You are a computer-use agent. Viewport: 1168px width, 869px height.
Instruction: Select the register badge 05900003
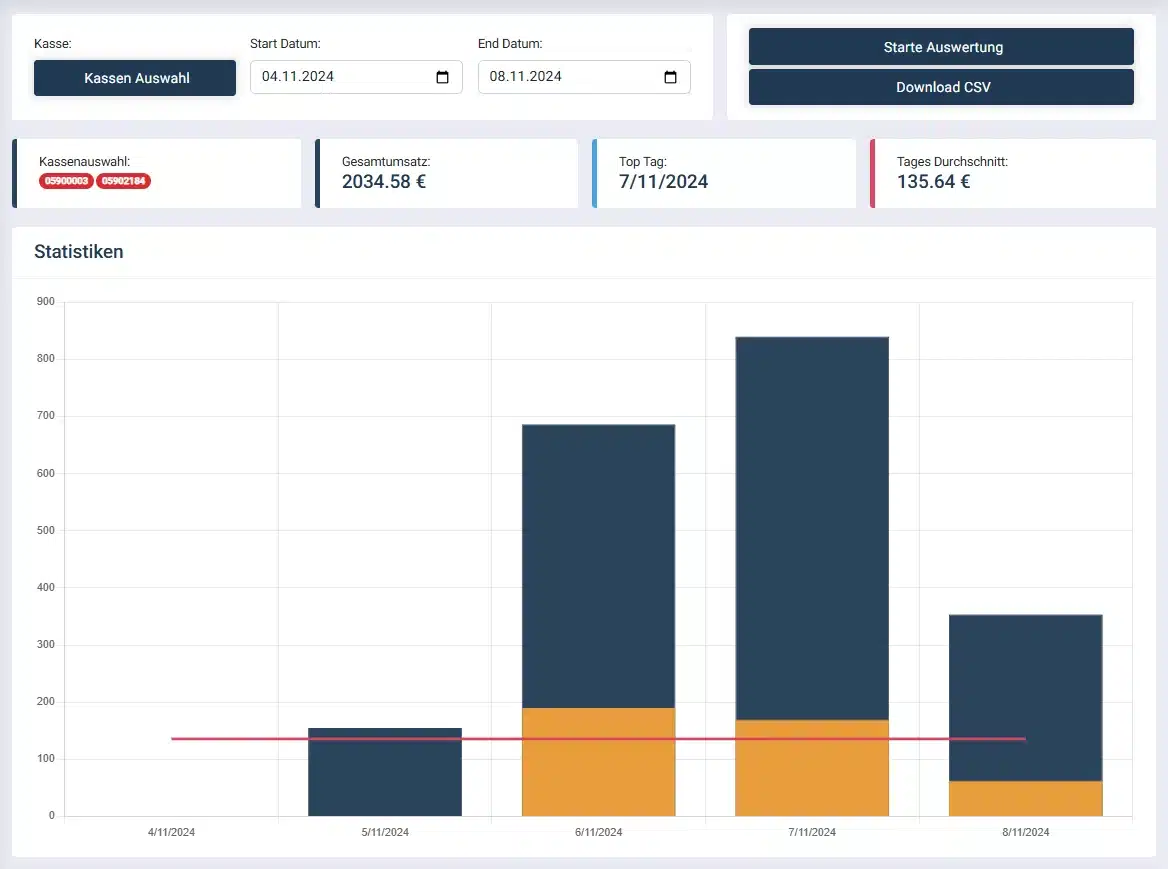66,181
